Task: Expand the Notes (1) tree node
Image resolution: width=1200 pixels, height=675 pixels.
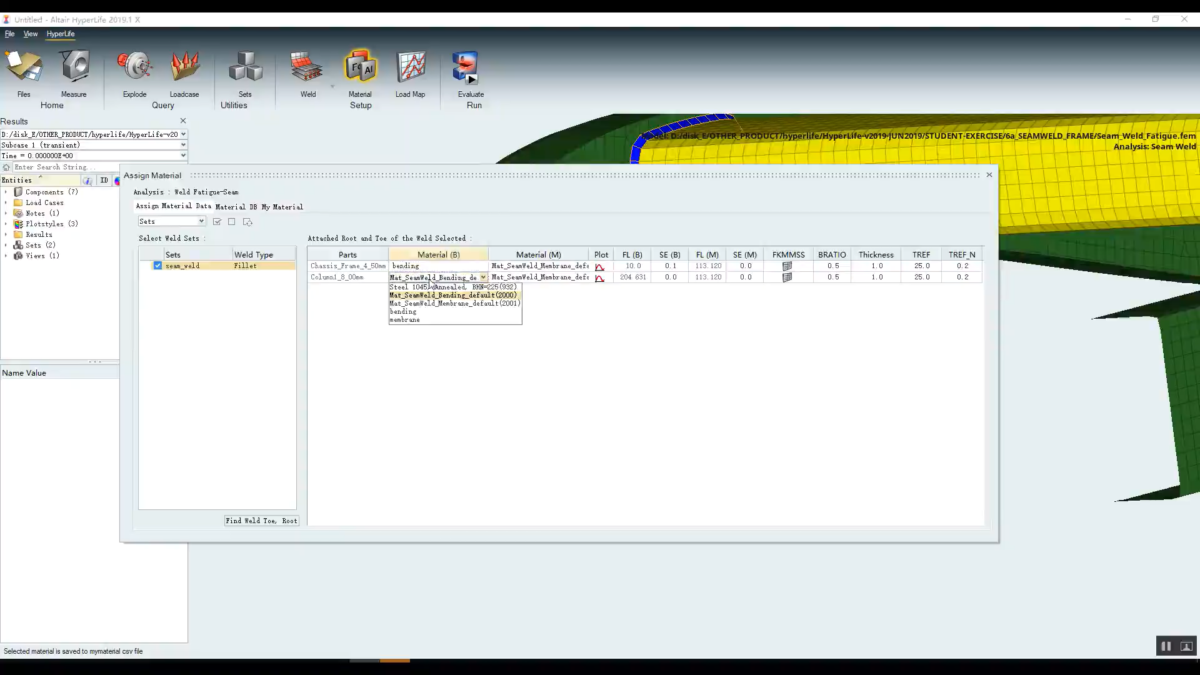Action: (x=6, y=213)
